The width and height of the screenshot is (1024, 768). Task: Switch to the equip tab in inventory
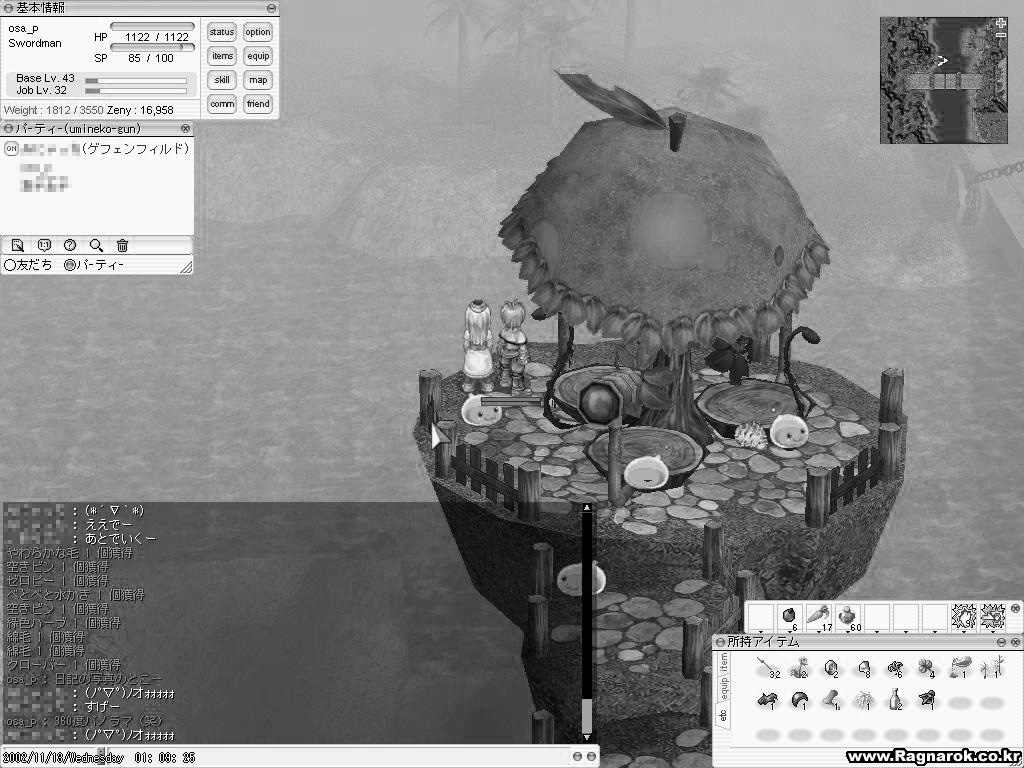tap(723, 686)
